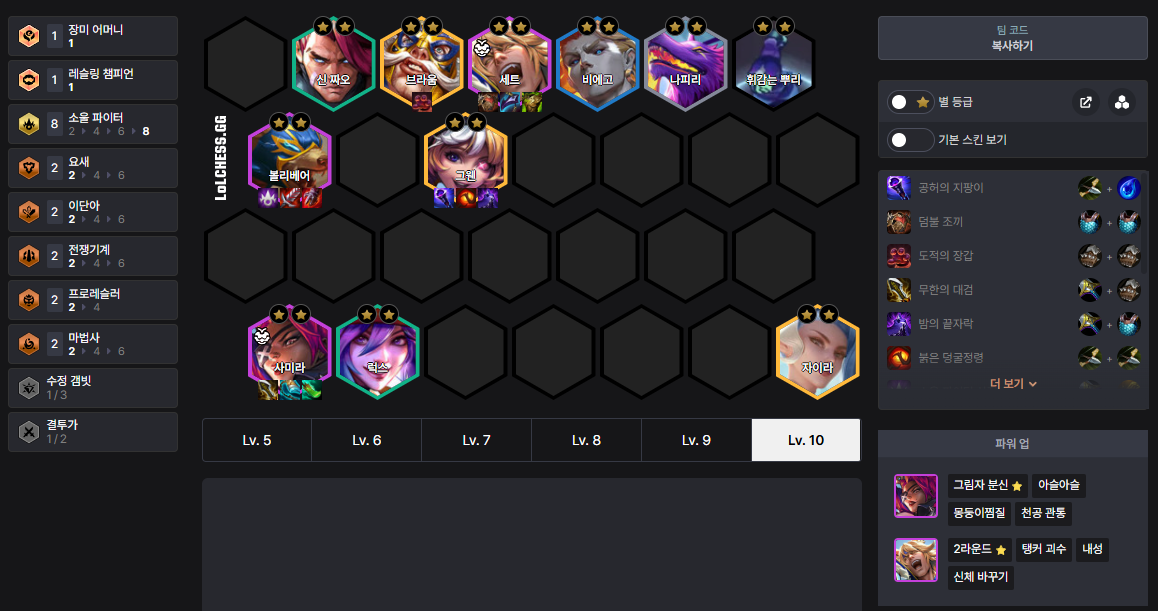
Task: Toggle the 별 등급 switch
Action: point(910,102)
